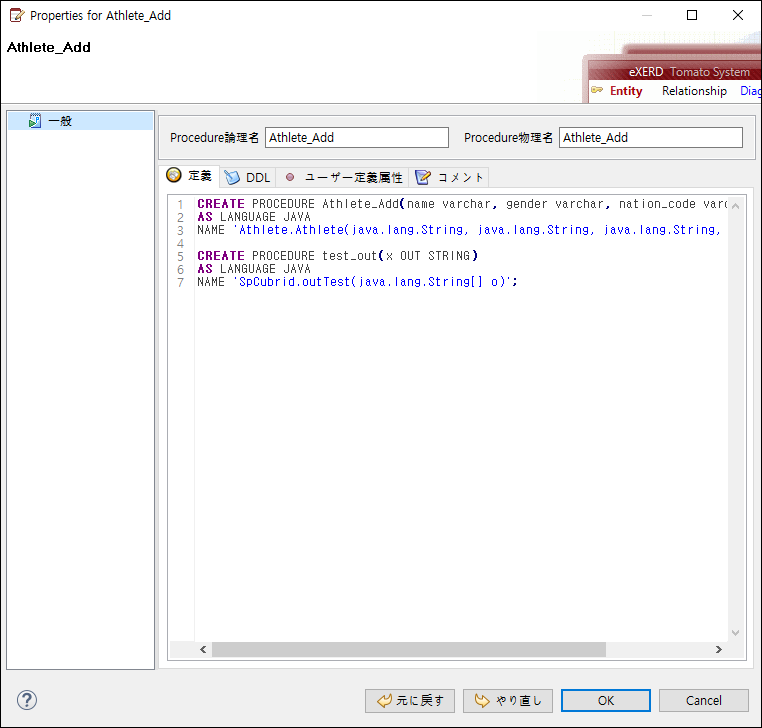Click 'AS LANGUAGE JAVA' on line 6
The height and width of the screenshot is (728, 762).
click(254, 269)
